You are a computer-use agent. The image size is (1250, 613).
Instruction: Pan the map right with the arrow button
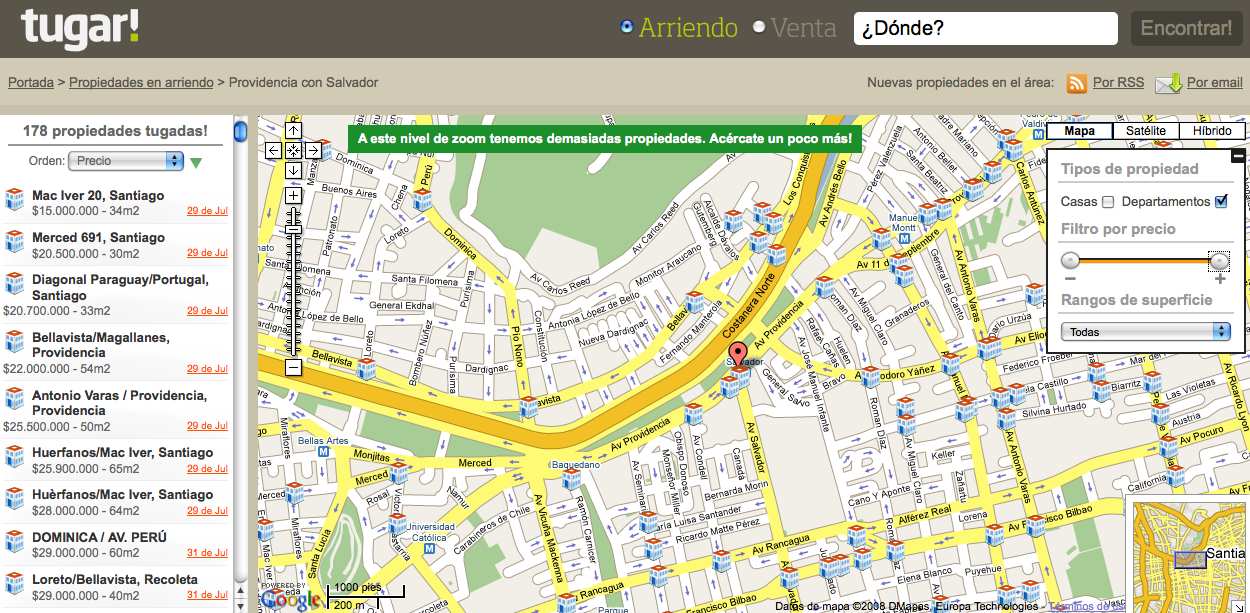click(x=313, y=150)
